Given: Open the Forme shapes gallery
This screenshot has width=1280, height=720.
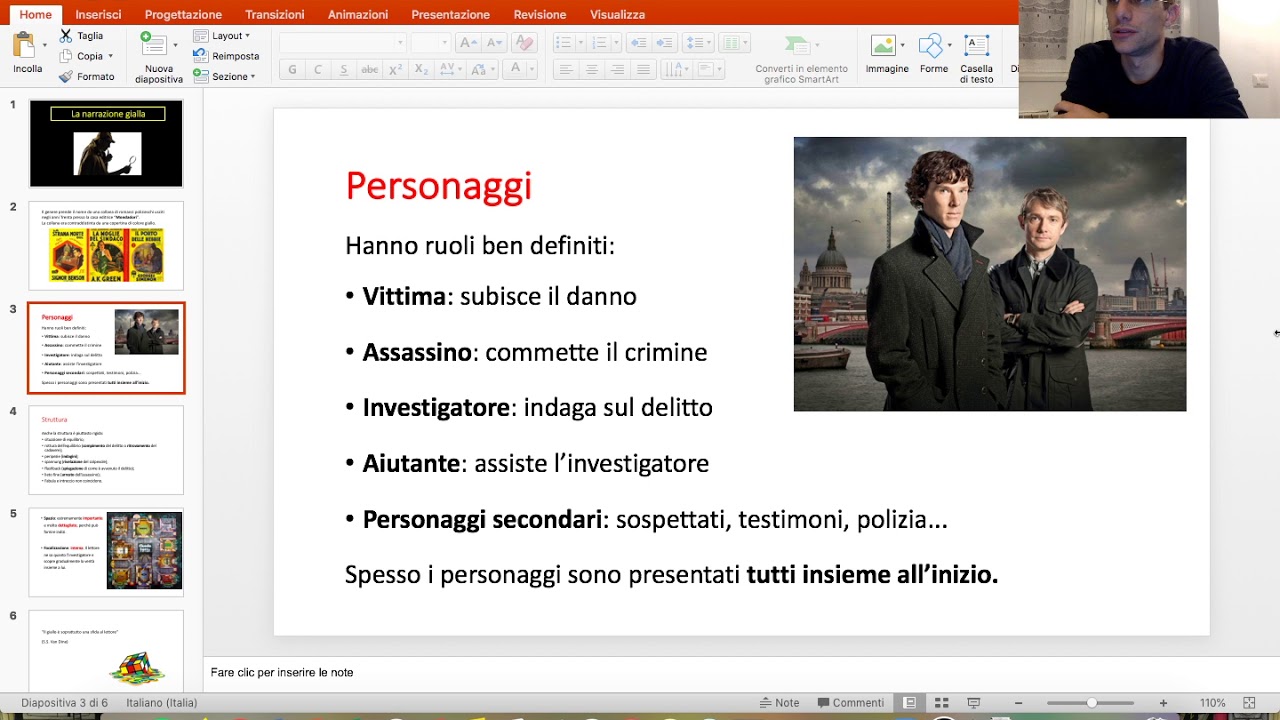Looking at the screenshot, I should [x=934, y=55].
